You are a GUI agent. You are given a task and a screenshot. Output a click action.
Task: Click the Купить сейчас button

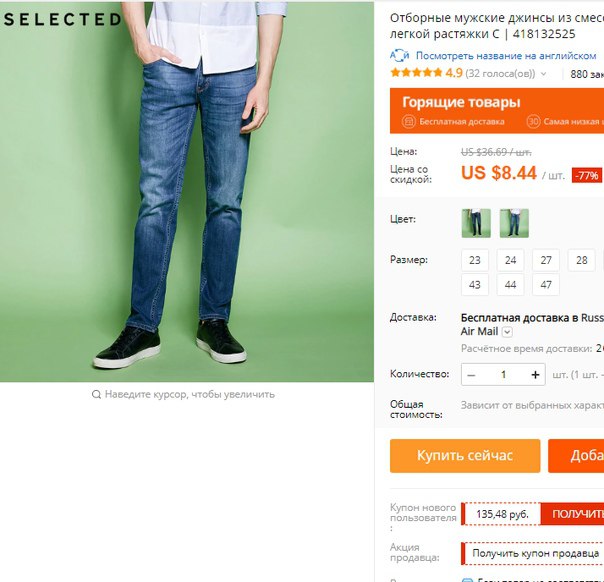tap(465, 456)
